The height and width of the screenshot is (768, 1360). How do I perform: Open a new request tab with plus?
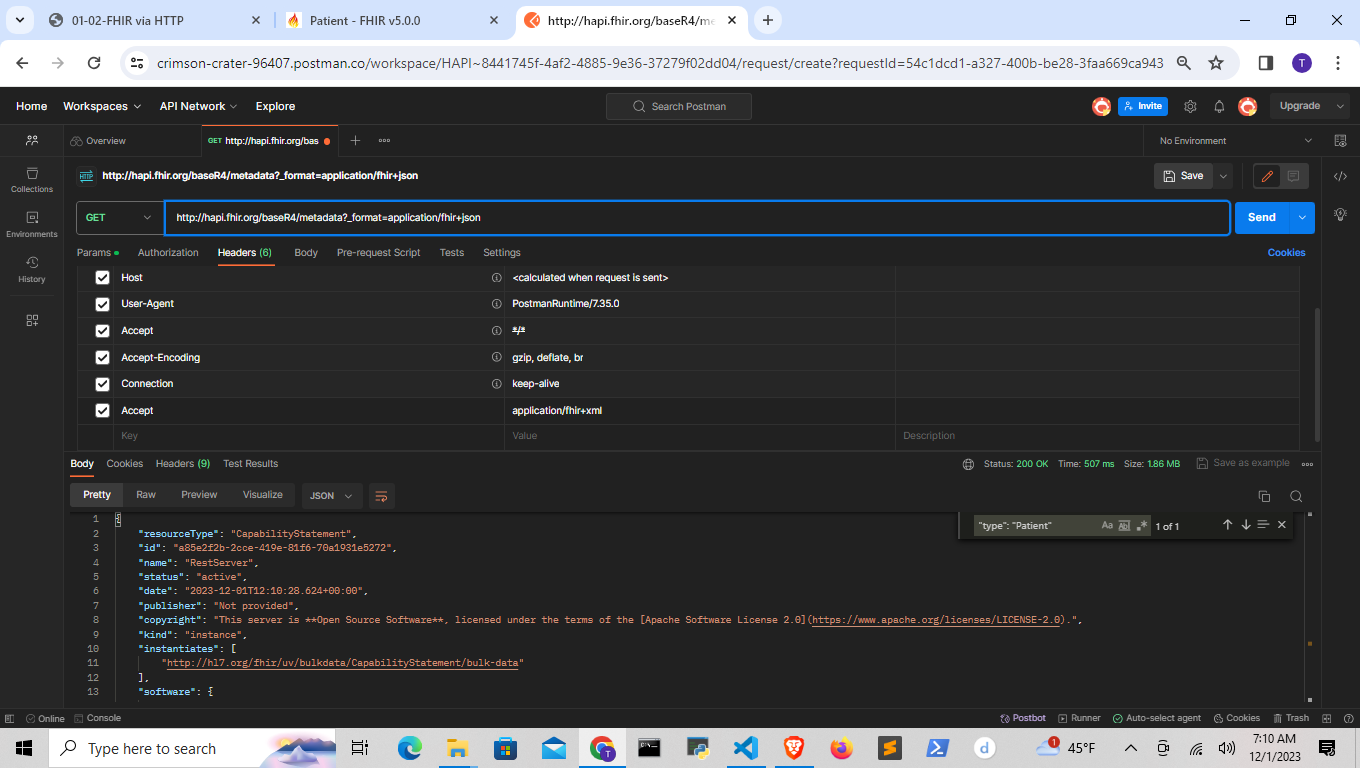pyautogui.click(x=355, y=141)
